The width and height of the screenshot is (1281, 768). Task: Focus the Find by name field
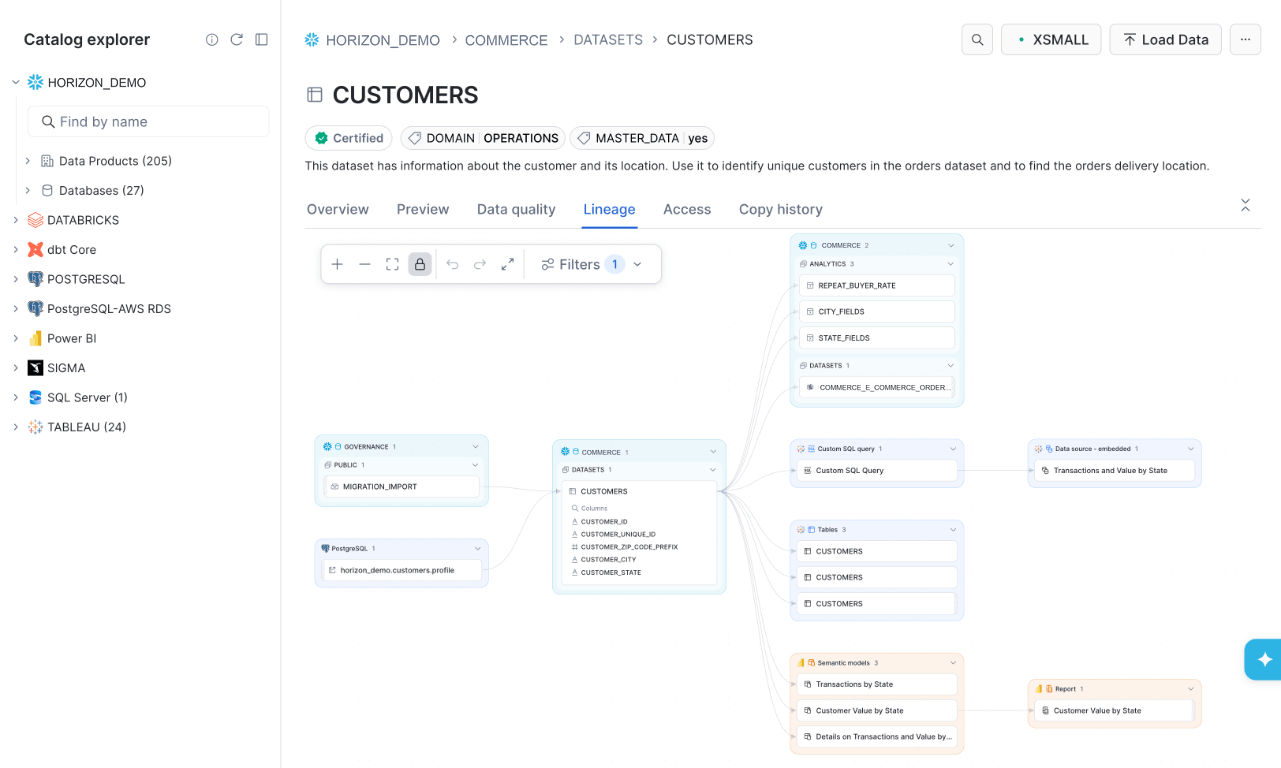click(148, 121)
